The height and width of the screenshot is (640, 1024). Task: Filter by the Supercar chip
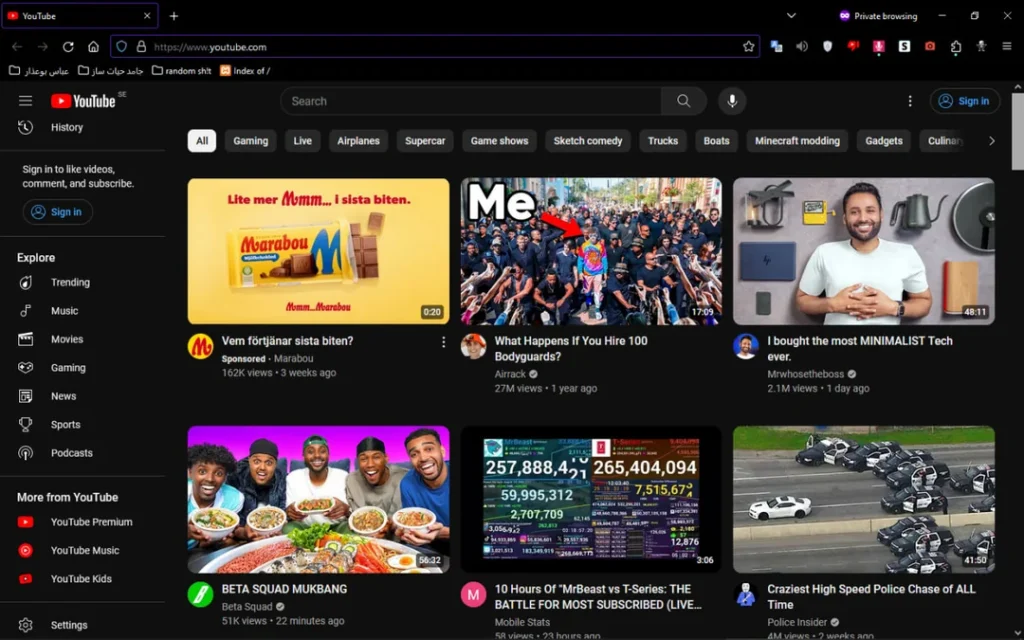[425, 141]
